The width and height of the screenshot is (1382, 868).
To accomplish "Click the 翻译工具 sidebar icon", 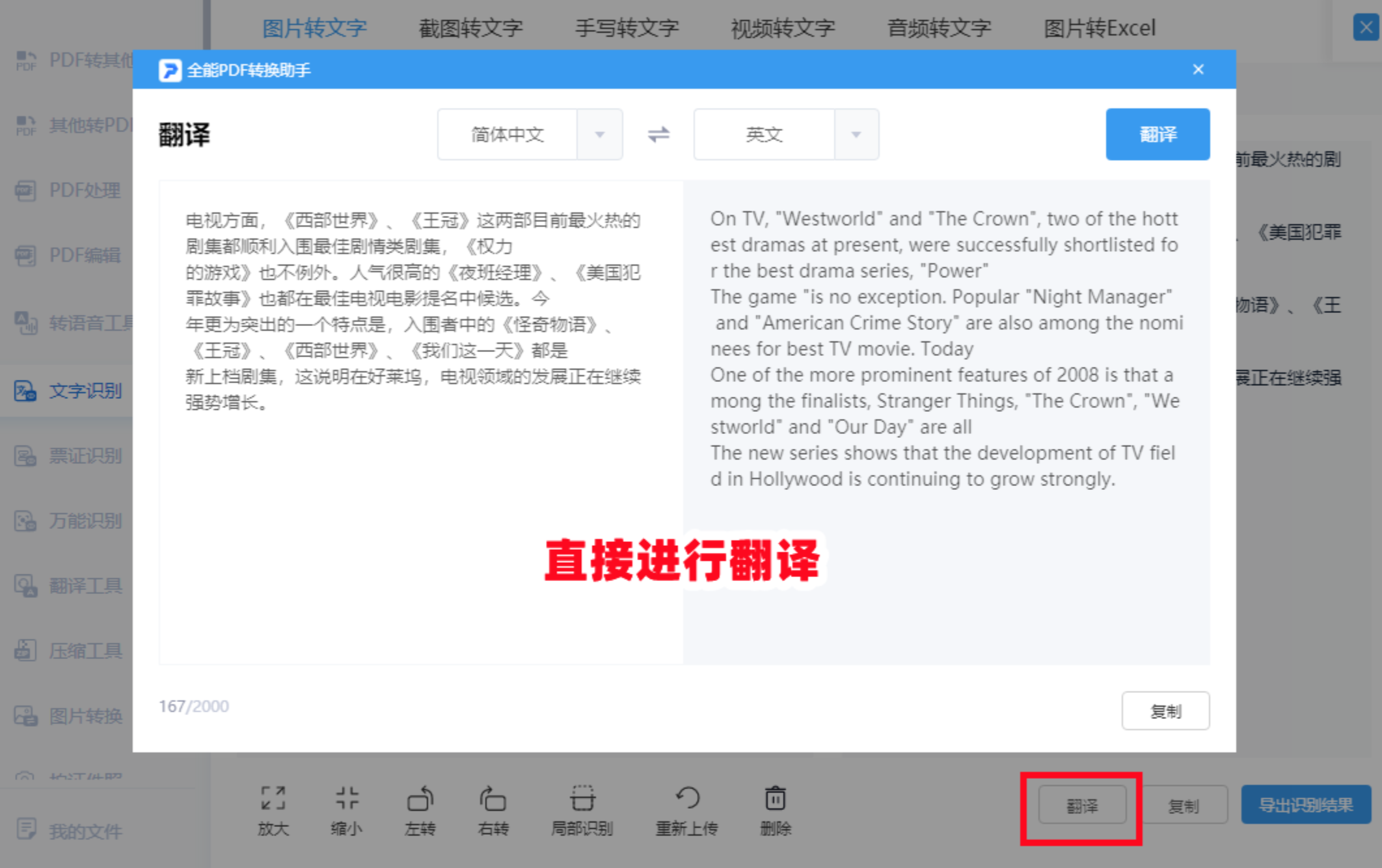I will coord(25,586).
